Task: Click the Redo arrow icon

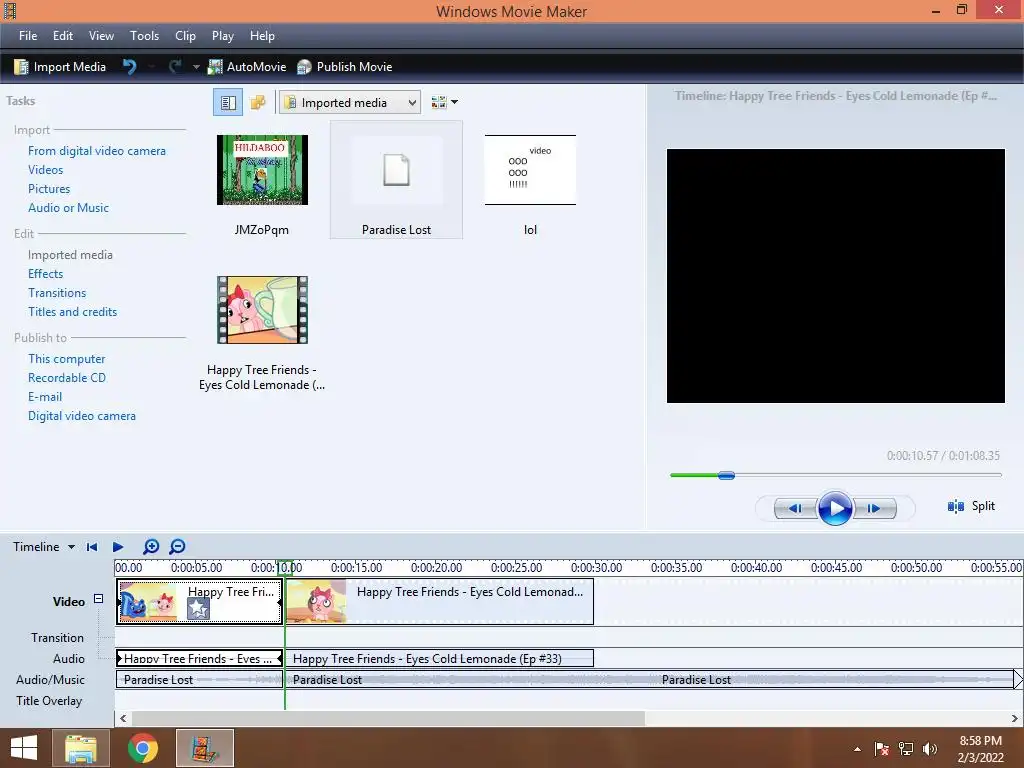Action: pos(175,67)
